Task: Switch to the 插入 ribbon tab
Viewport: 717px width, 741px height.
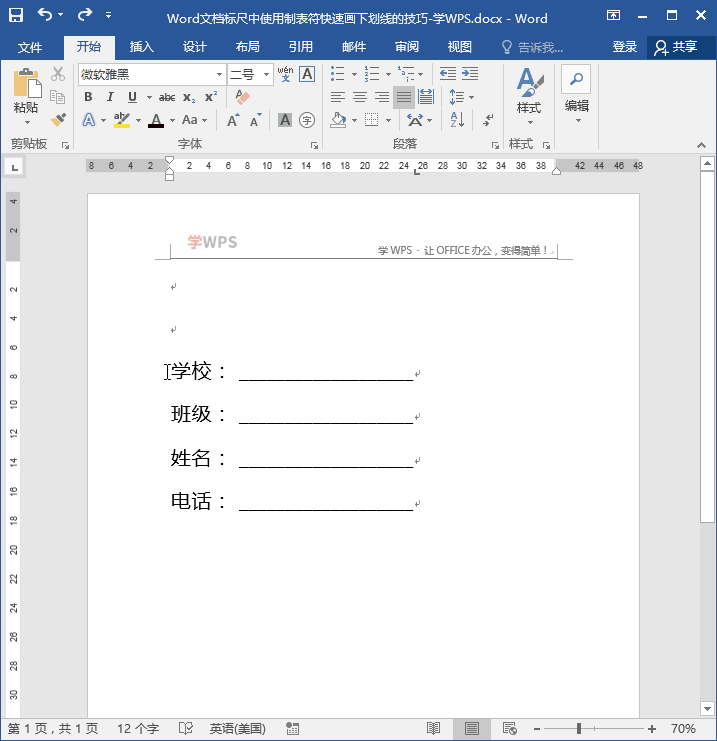Action: (x=142, y=47)
